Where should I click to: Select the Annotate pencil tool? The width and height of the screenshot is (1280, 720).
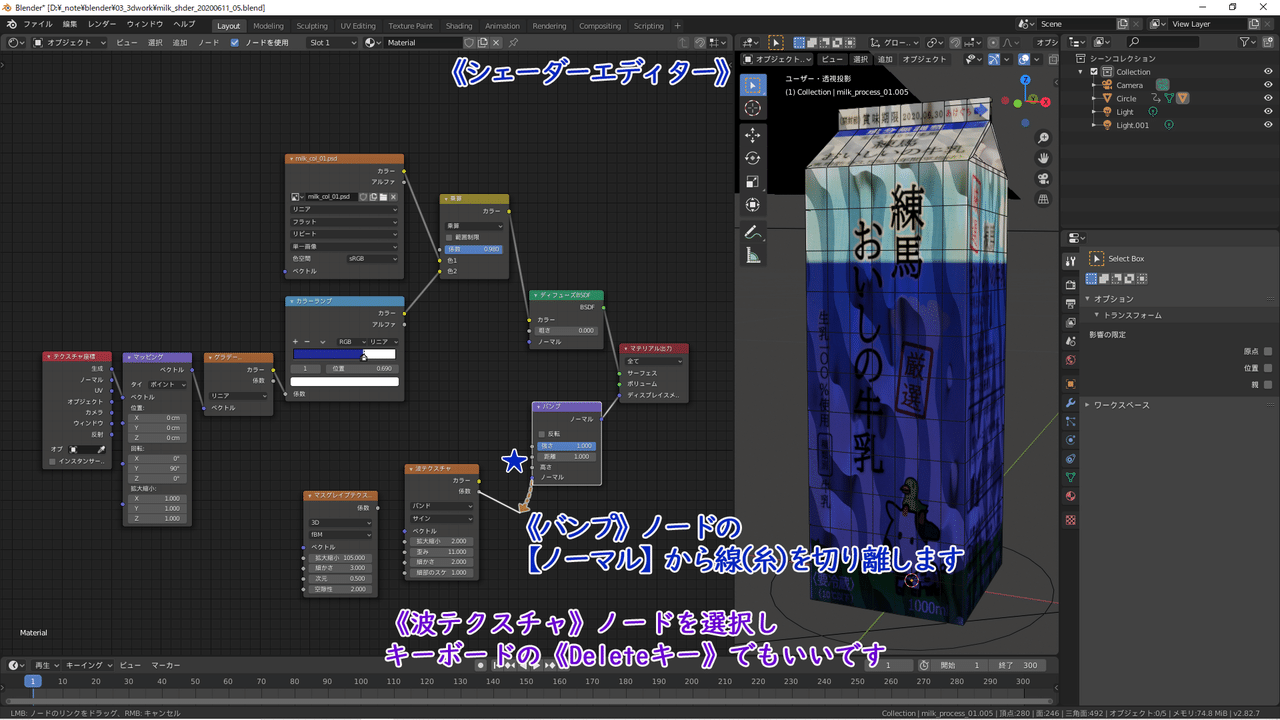click(753, 232)
